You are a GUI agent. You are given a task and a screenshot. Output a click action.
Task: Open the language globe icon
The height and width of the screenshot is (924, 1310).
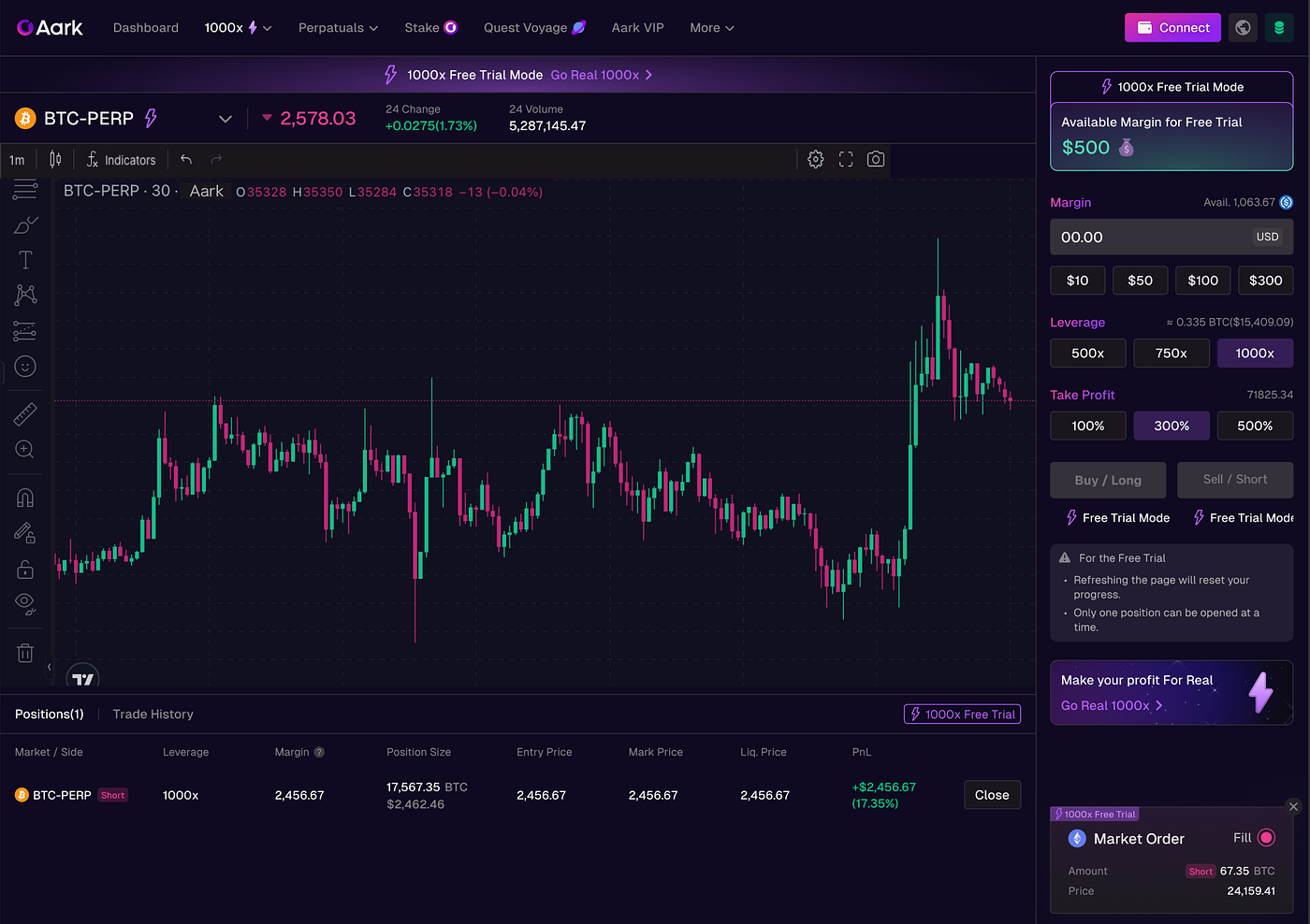[x=1243, y=28]
